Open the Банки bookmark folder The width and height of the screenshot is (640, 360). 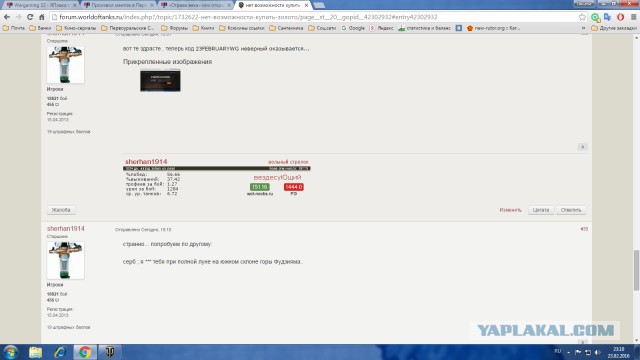point(40,28)
